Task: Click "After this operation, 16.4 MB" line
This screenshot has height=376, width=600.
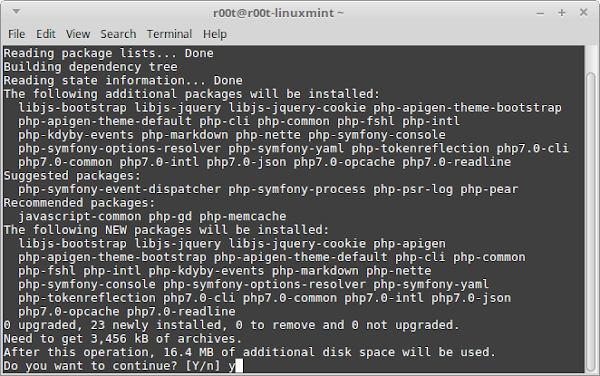Action: click(250, 352)
